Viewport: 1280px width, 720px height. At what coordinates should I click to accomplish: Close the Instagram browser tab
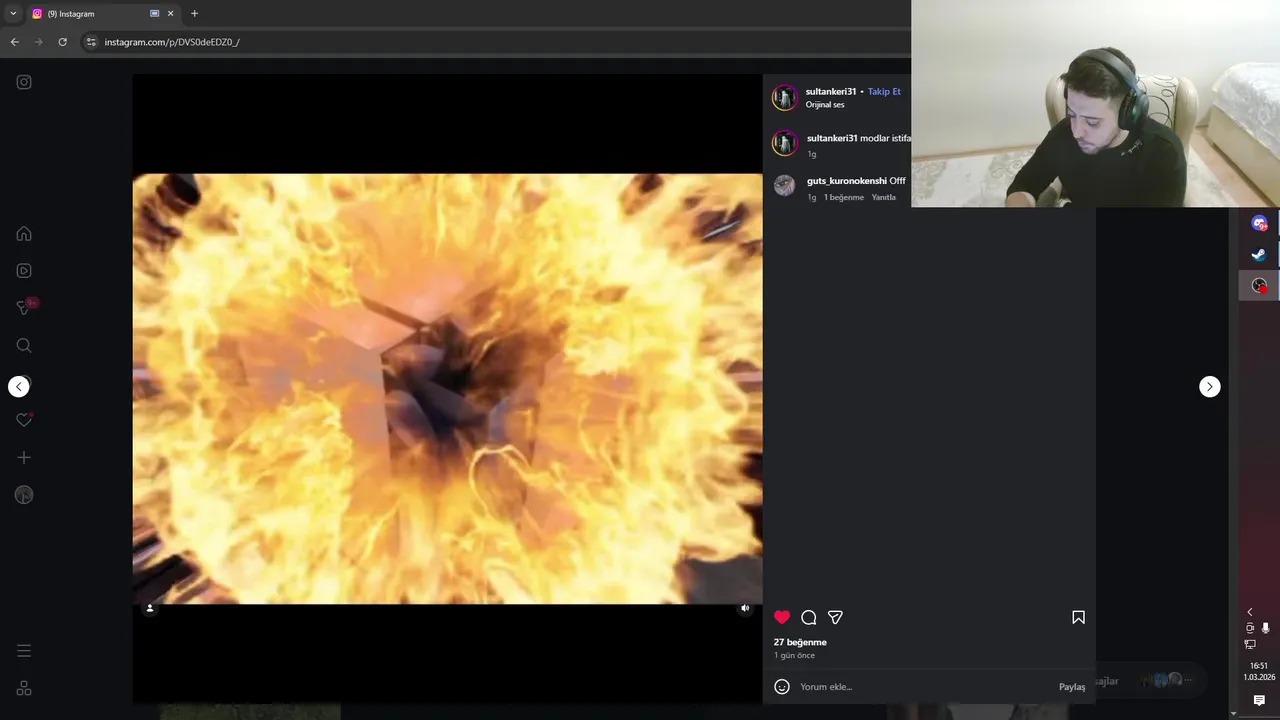pos(170,14)
